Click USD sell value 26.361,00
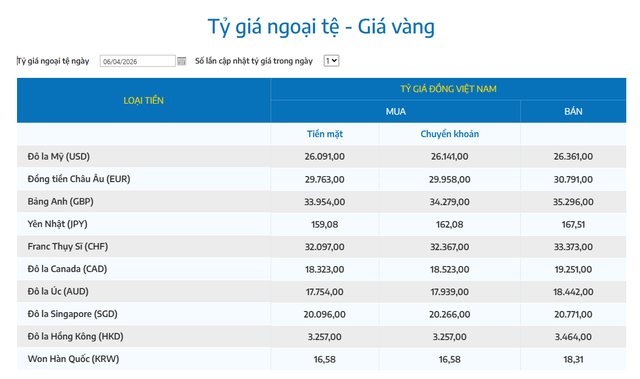 click(x=573, y=157)
